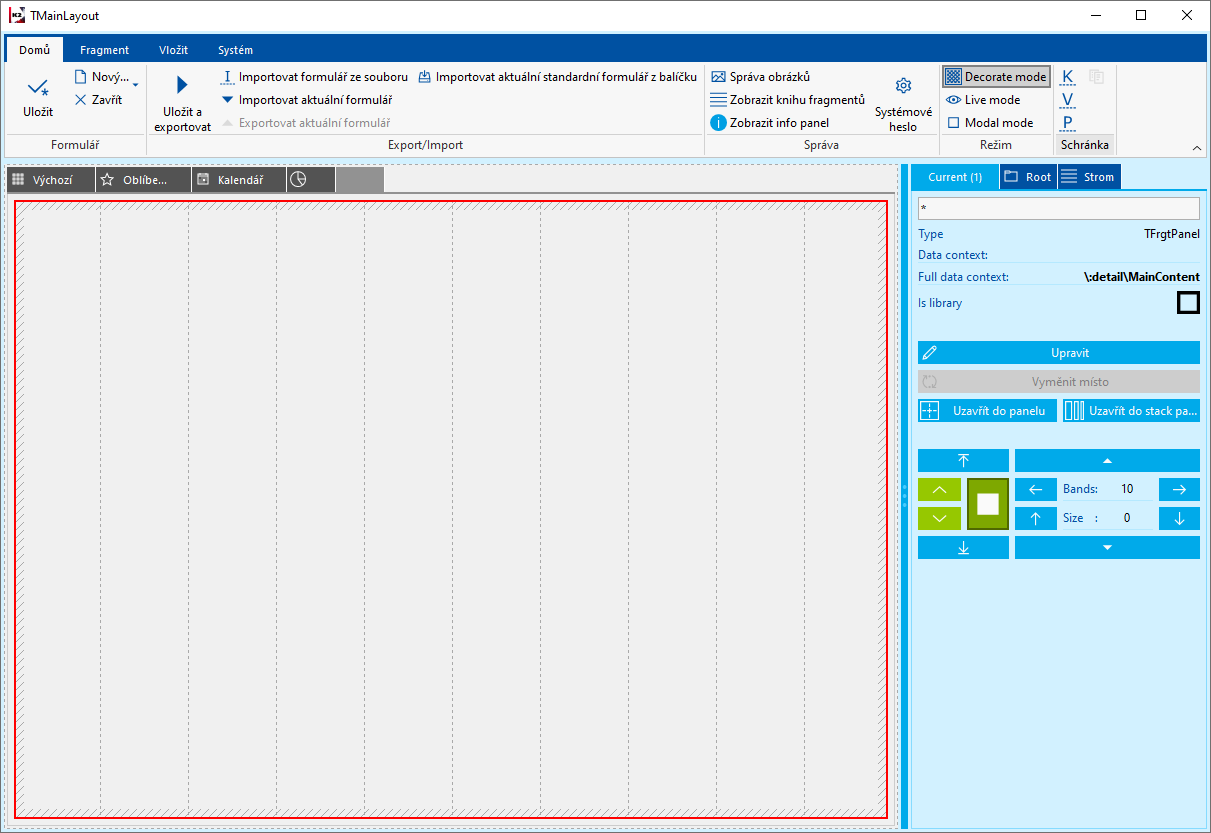Enable Live mode

[x=983, y=100]
